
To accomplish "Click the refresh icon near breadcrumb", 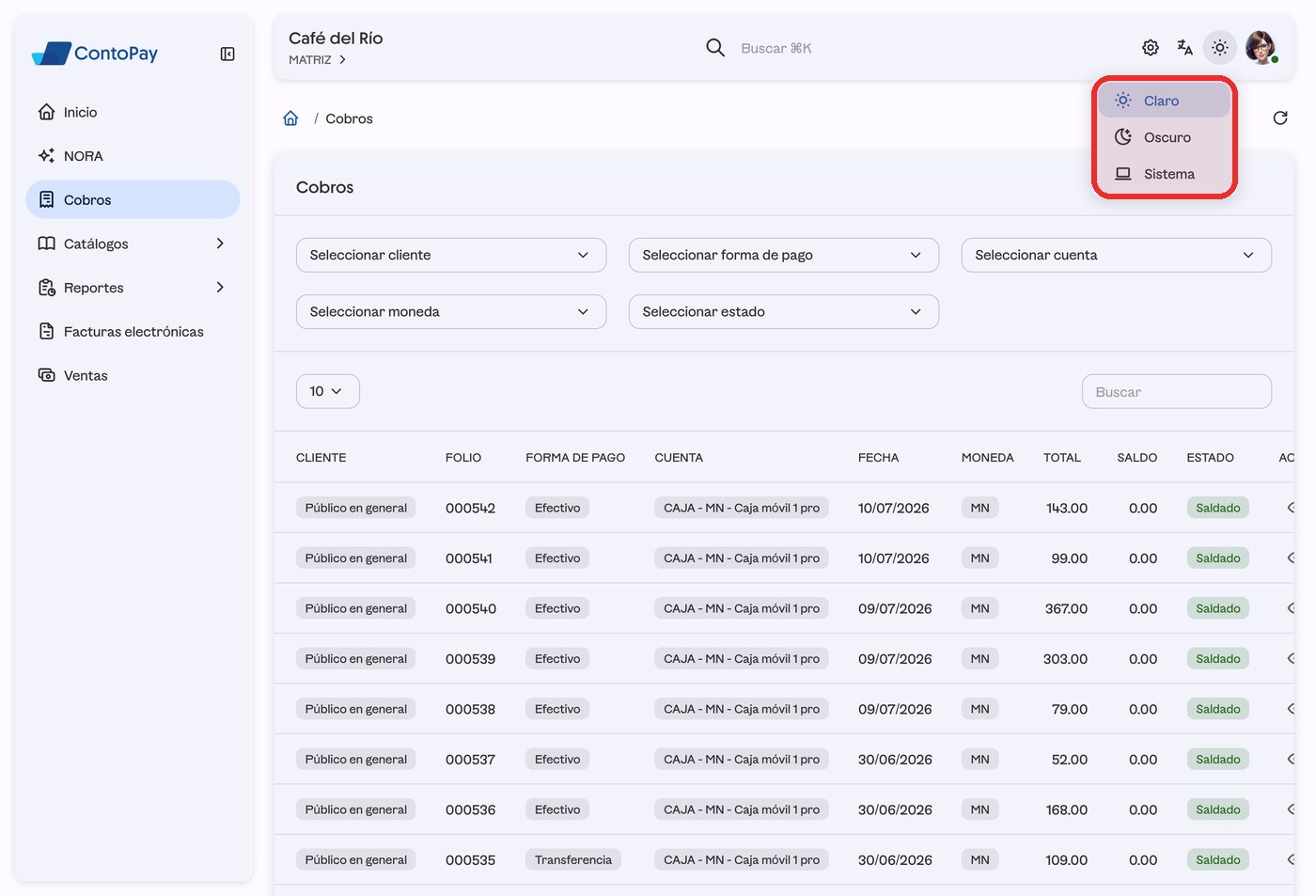I will pyautogui.click(x=1280, y=118).
